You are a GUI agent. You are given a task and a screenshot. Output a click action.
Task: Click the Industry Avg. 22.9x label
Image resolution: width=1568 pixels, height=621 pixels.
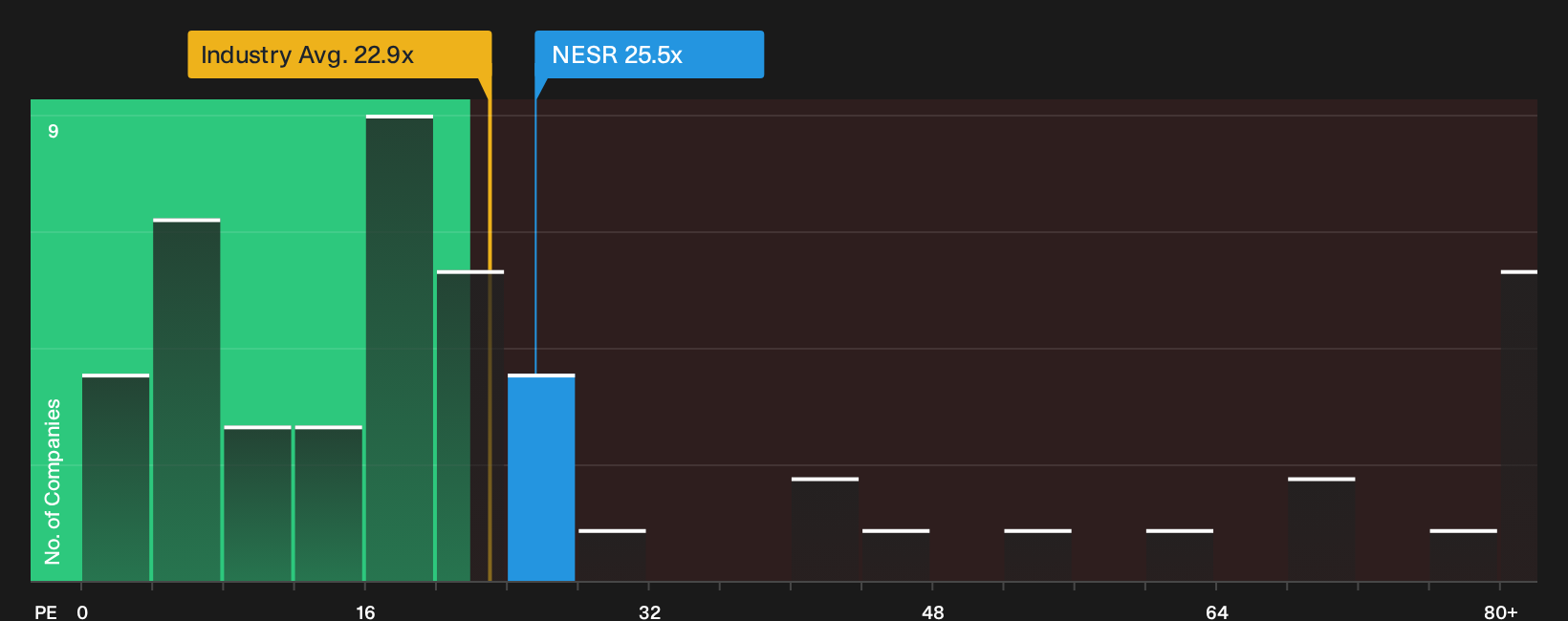339,54
